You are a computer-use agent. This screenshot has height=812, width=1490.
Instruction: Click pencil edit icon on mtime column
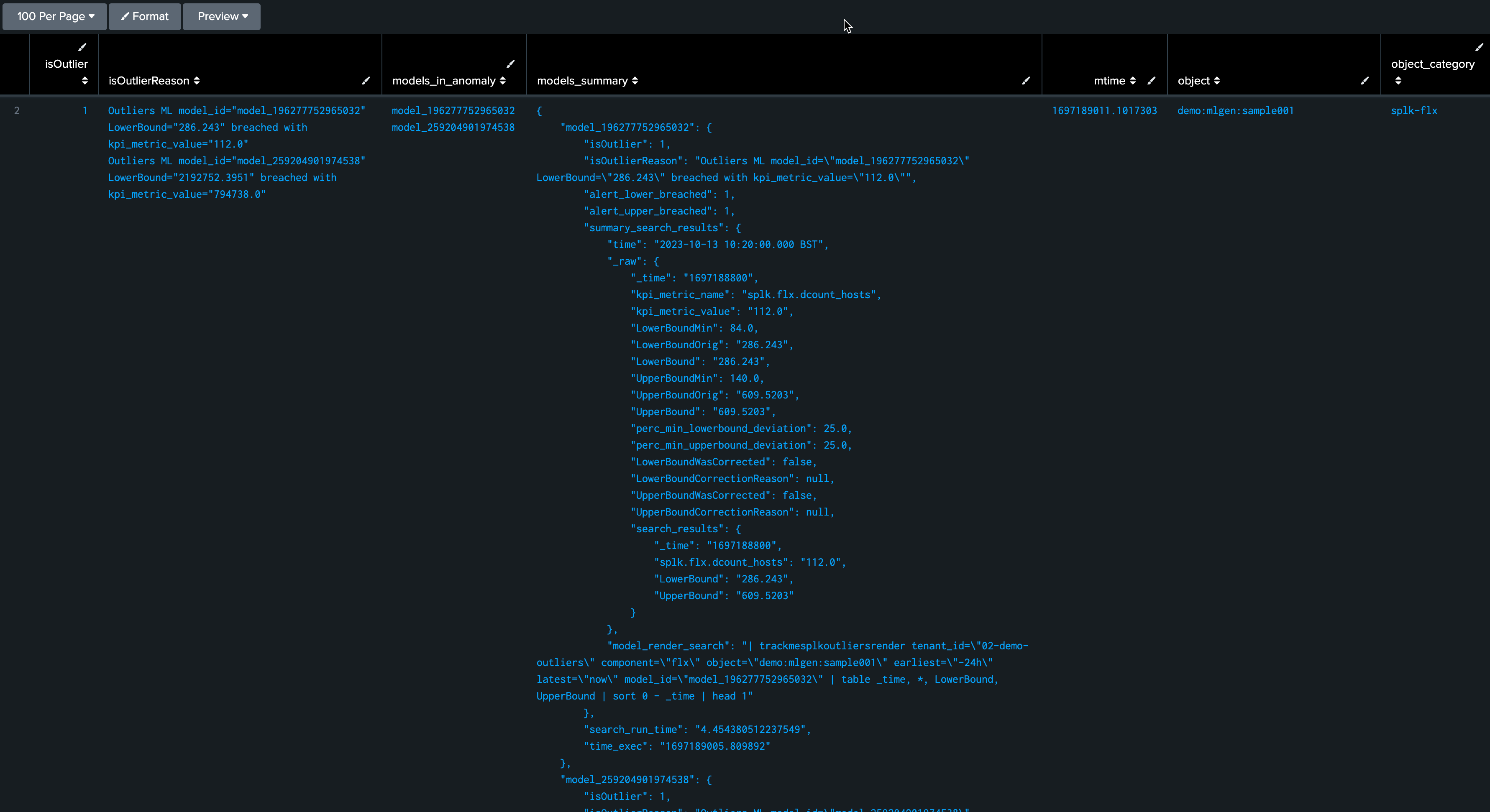(1151, 81)
